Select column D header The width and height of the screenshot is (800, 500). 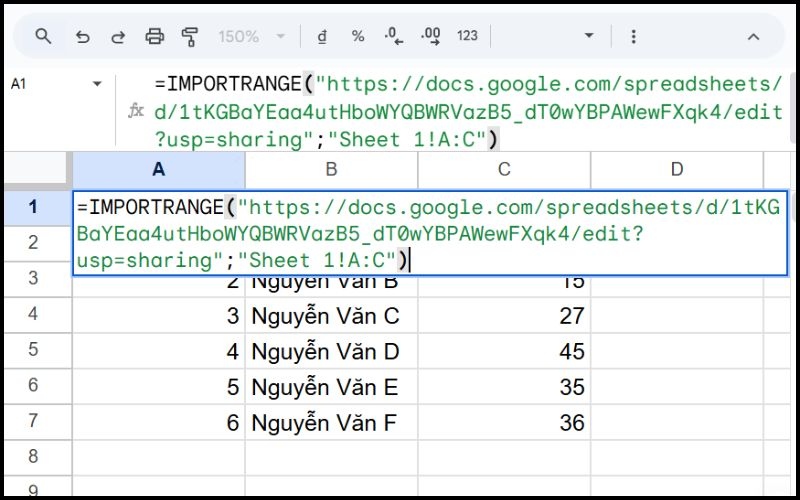(x=676, y=169)
